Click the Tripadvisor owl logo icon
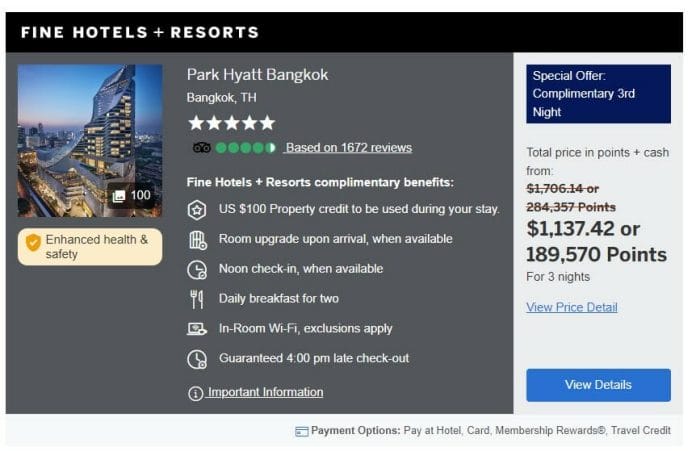 point(202,148)
